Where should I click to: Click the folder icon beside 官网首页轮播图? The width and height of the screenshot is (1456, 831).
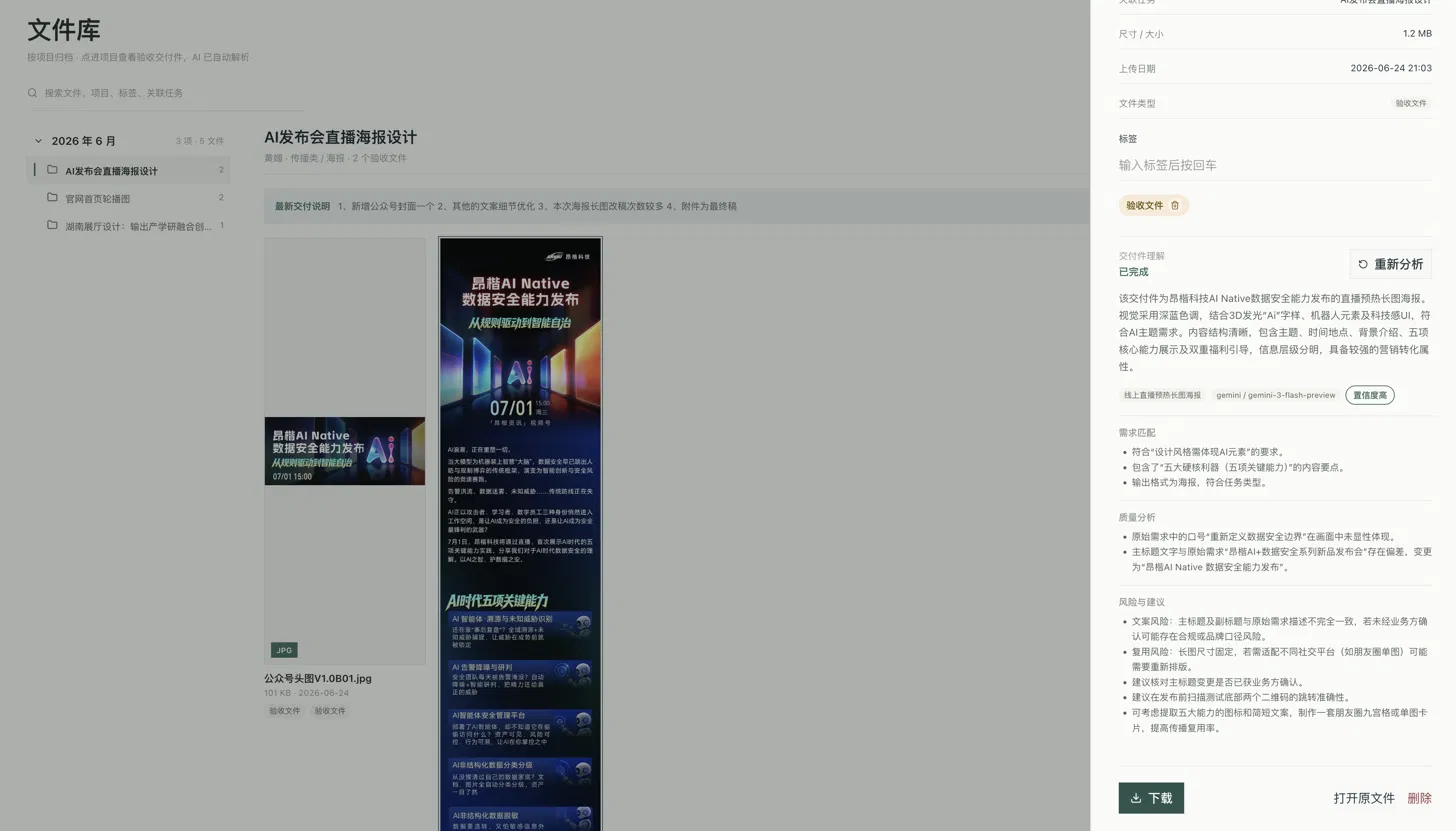pyautogui.click(x=52, y=198)
